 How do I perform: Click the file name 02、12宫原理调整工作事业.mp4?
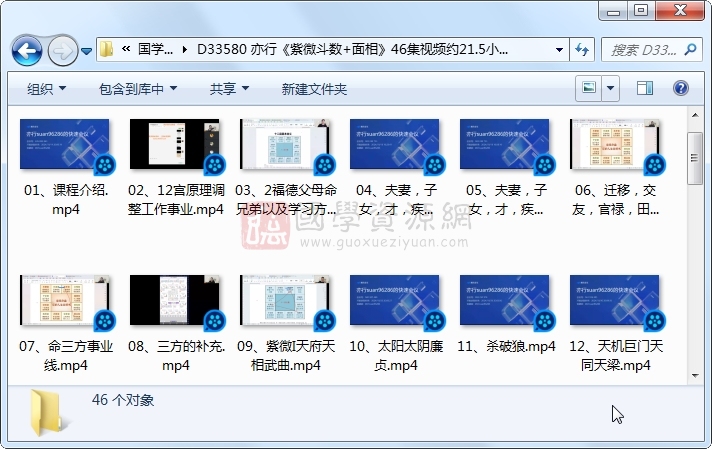click(176, 199)
